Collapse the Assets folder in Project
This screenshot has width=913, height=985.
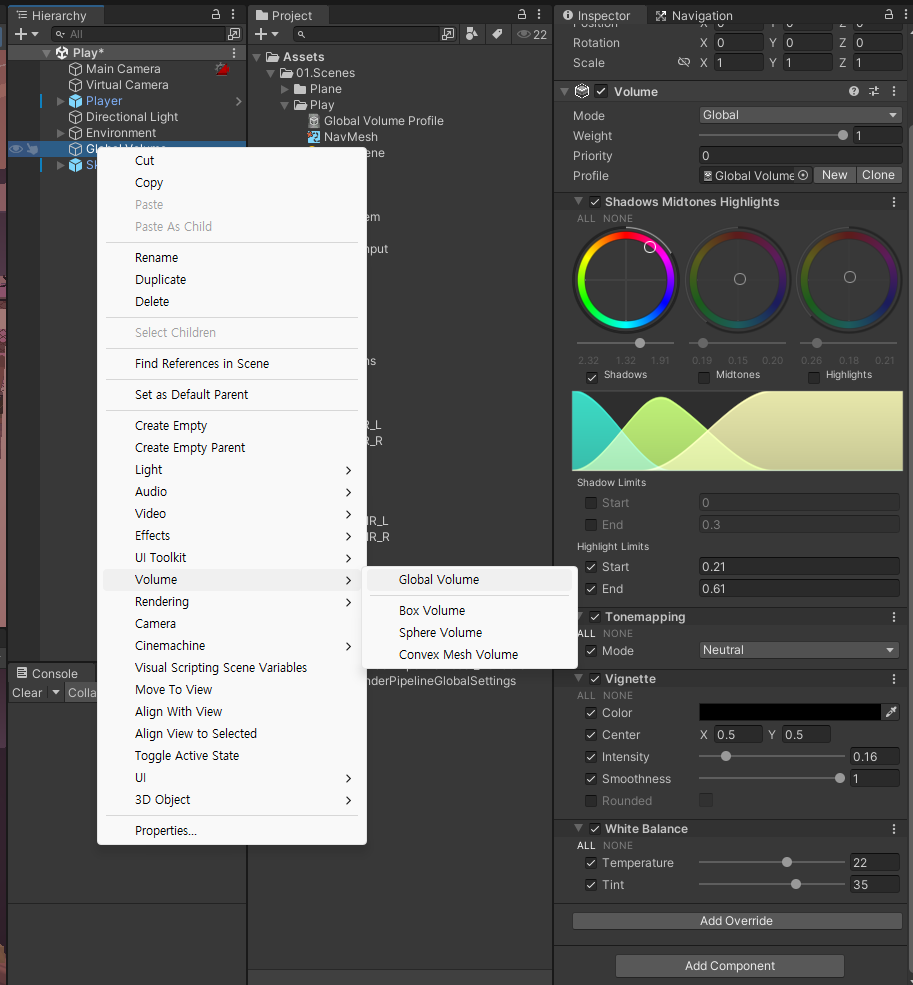coord(257,57)
